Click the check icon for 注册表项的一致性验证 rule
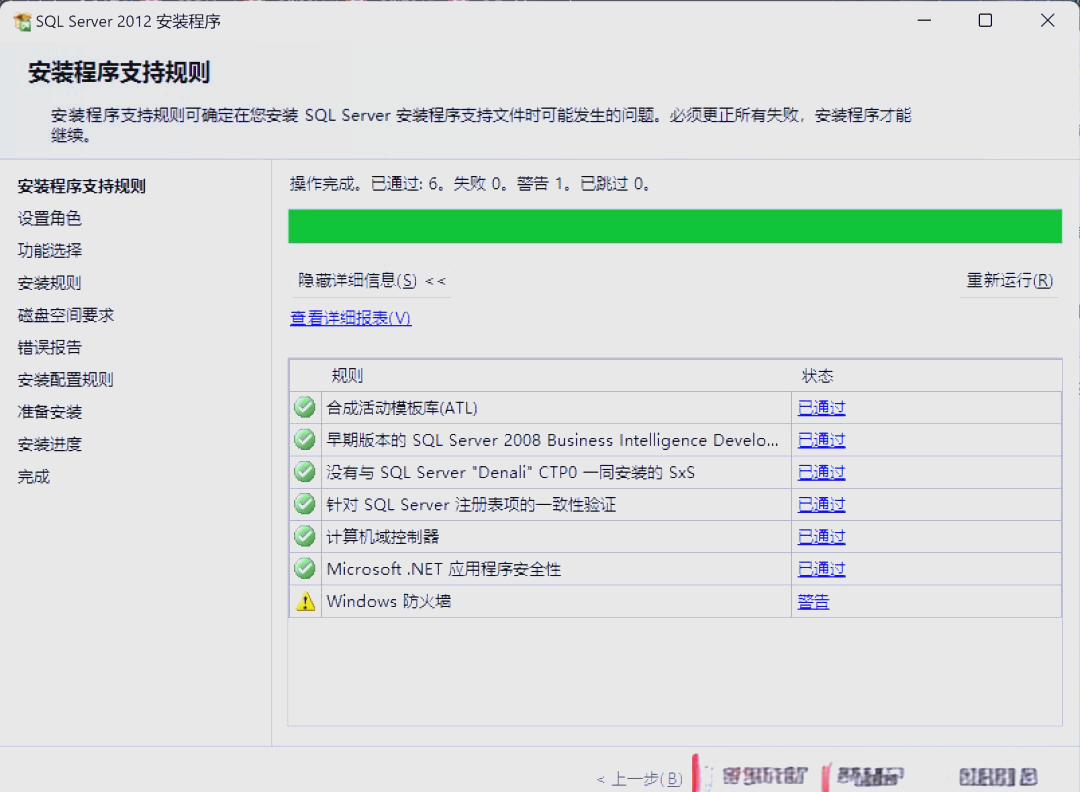The height and width of the screenshot is (792, 1080). [x=304, y=504]
